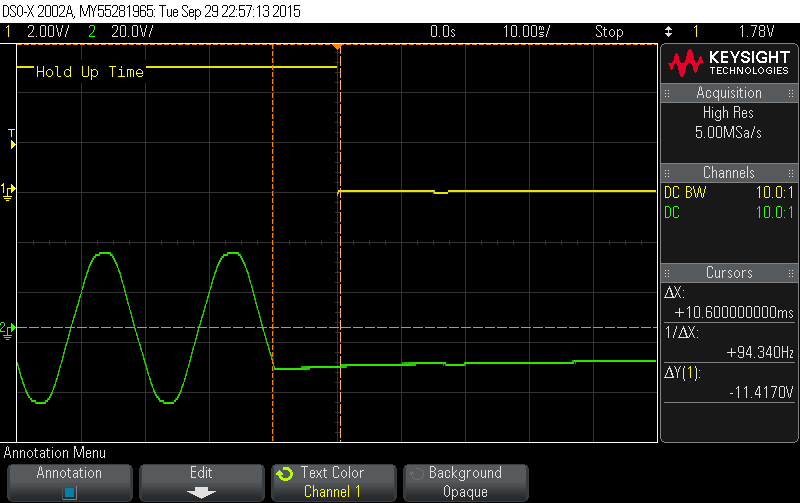
Task: Click the Keysight Technologies logo
Action: pos(729,63)
